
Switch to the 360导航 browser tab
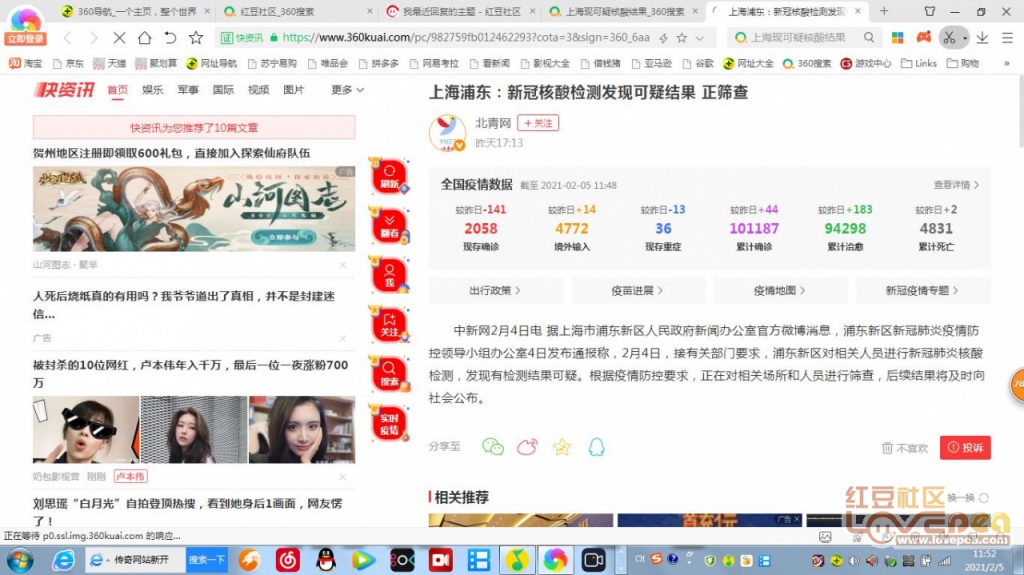[136, 11]
